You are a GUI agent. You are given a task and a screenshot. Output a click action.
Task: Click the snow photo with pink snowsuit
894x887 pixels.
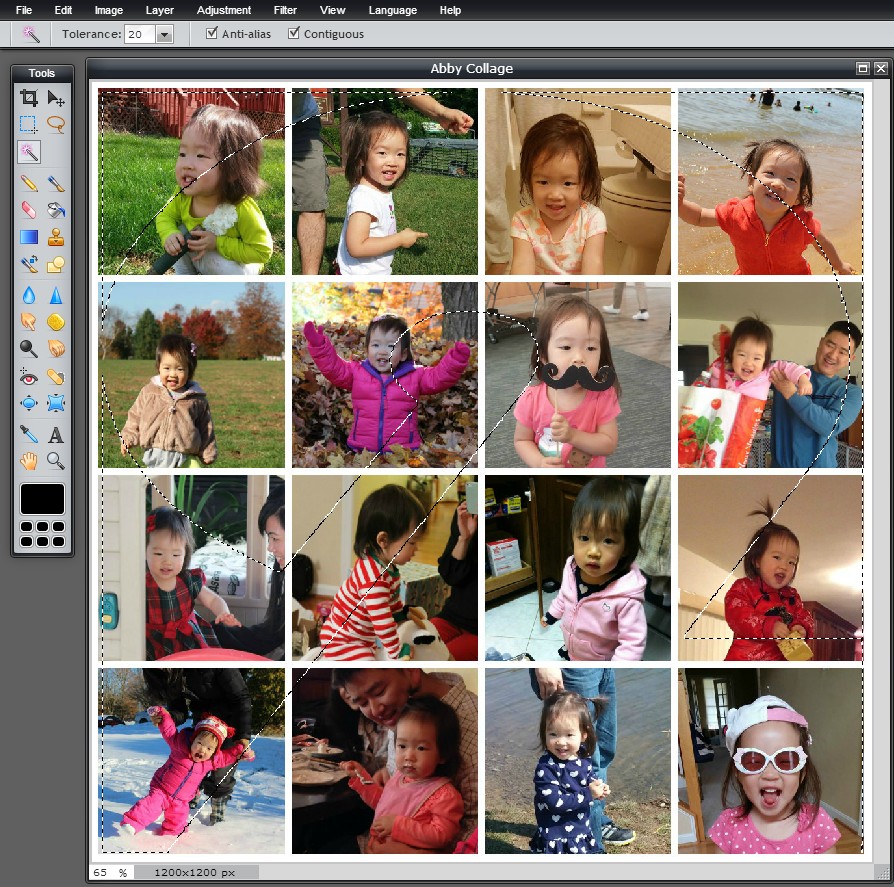tap(192, 761)
